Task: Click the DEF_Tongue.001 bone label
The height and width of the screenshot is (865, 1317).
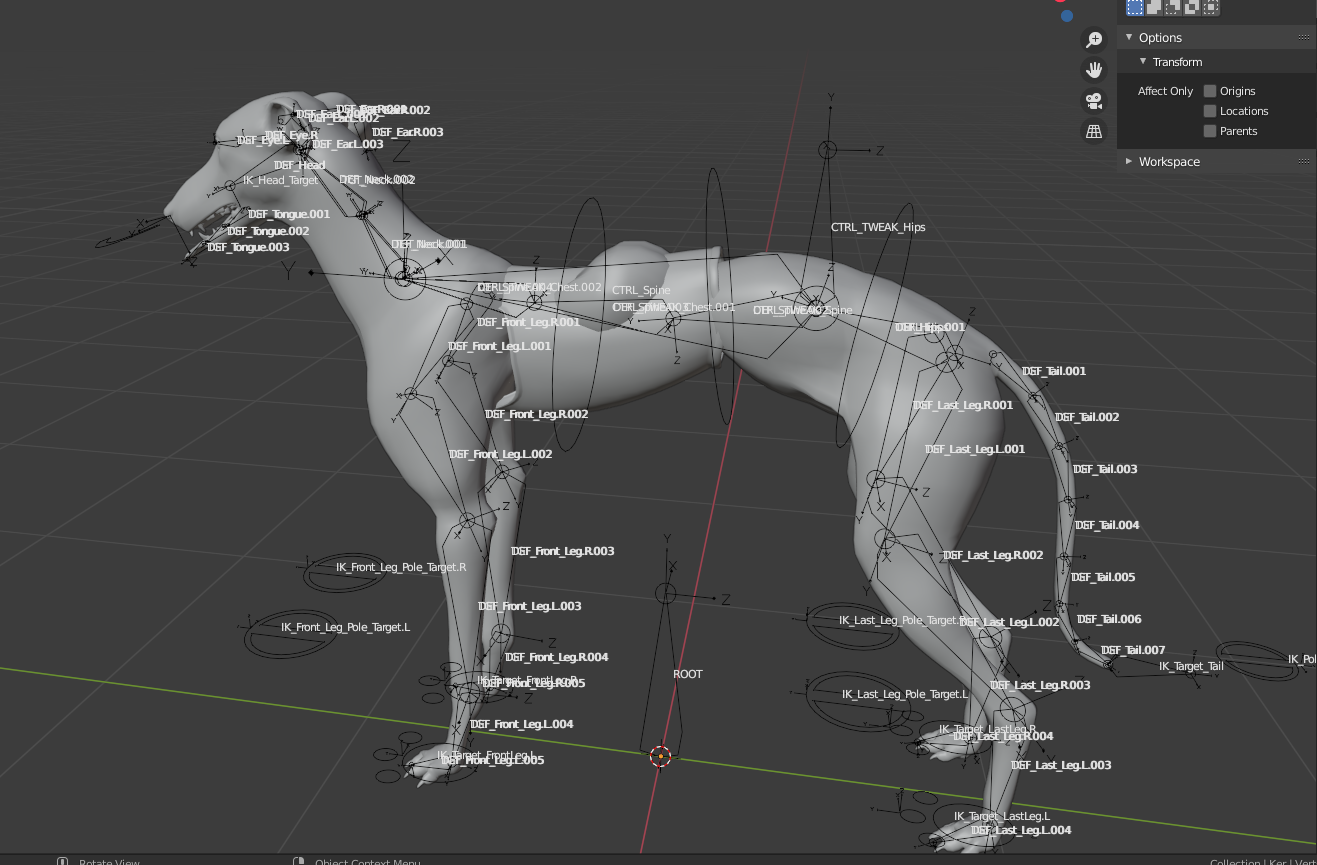Action: [x=289, y=214]
